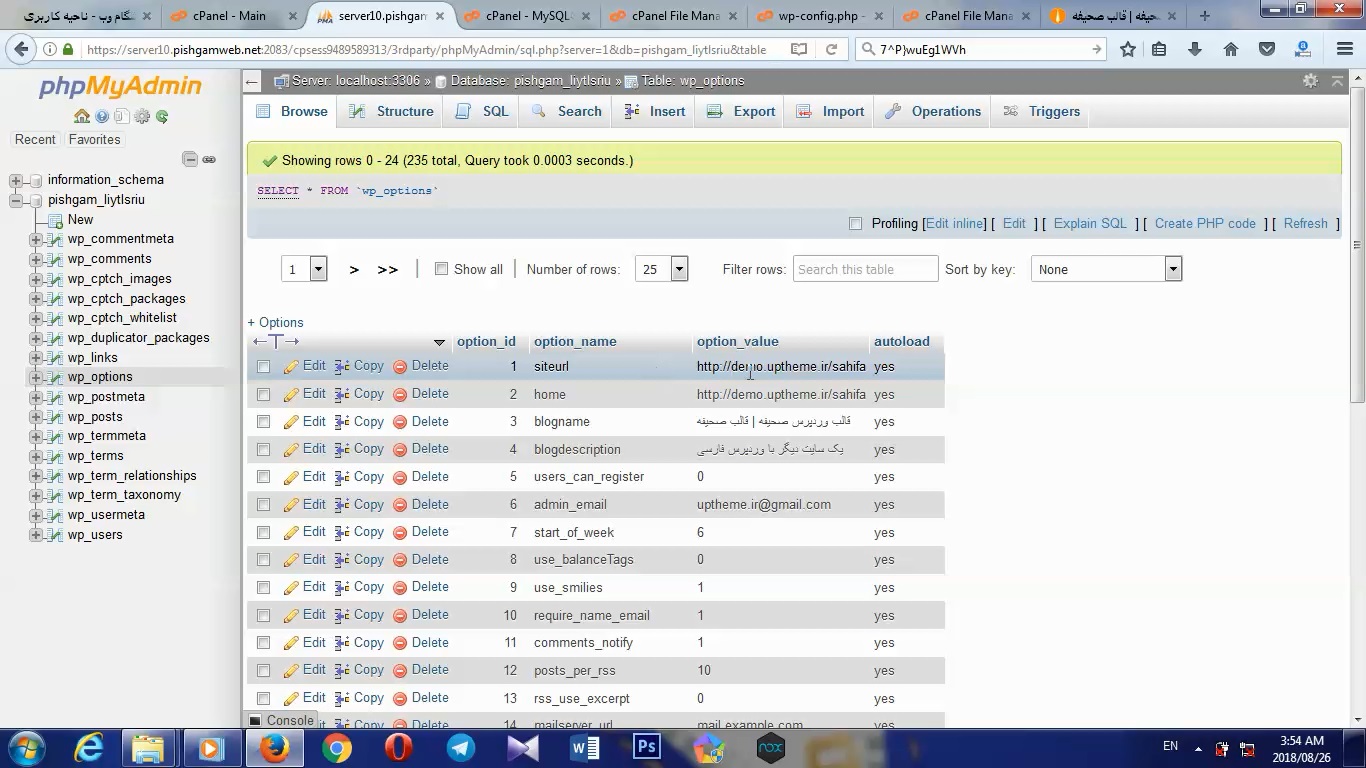The width and height of the screenshot is (1366, 768).
Task: Select the use_balanceTags row checkbox
Action: click(x=264, y=560)
